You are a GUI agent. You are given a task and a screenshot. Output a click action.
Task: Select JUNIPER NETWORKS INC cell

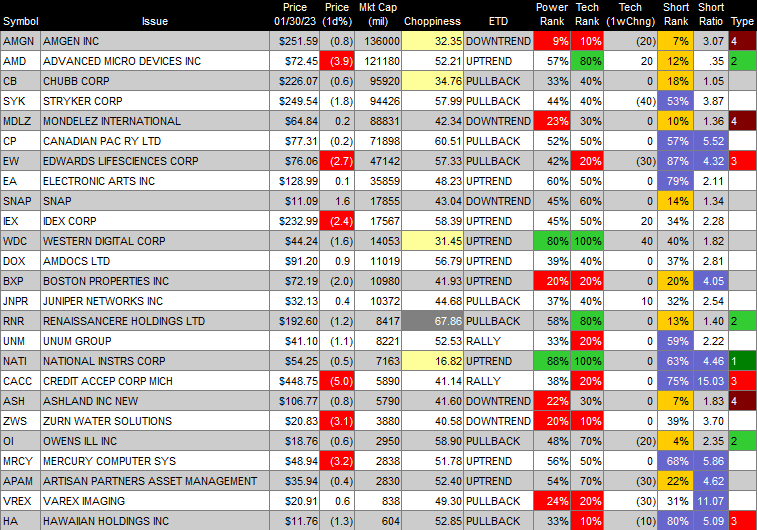tap(155, 302)
